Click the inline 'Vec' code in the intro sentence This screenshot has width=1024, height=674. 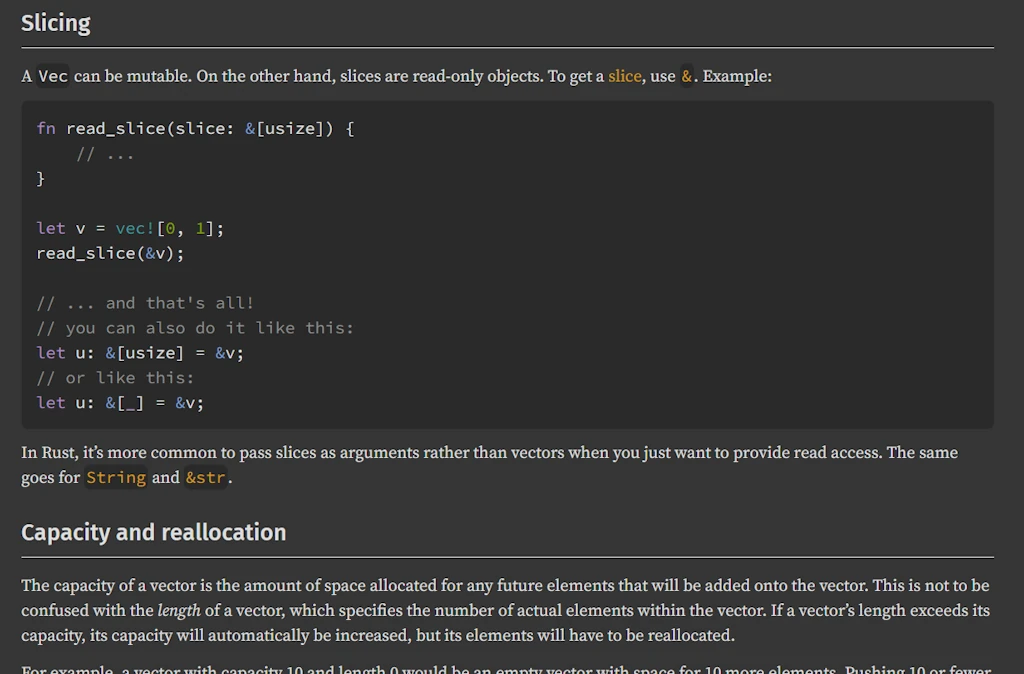pos(53,77)
